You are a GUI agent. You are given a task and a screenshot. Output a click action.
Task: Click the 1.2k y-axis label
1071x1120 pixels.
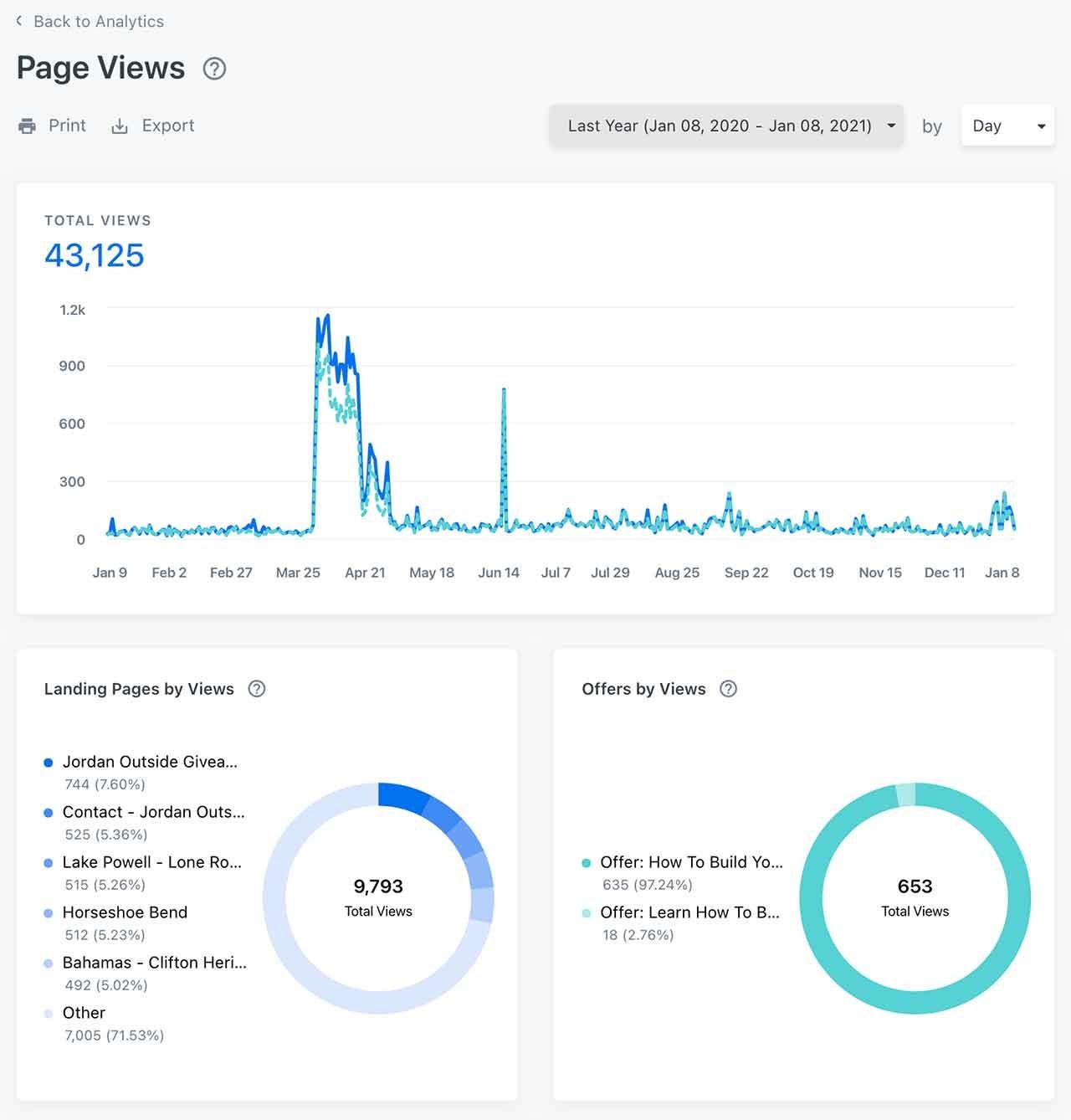[73, 310]
